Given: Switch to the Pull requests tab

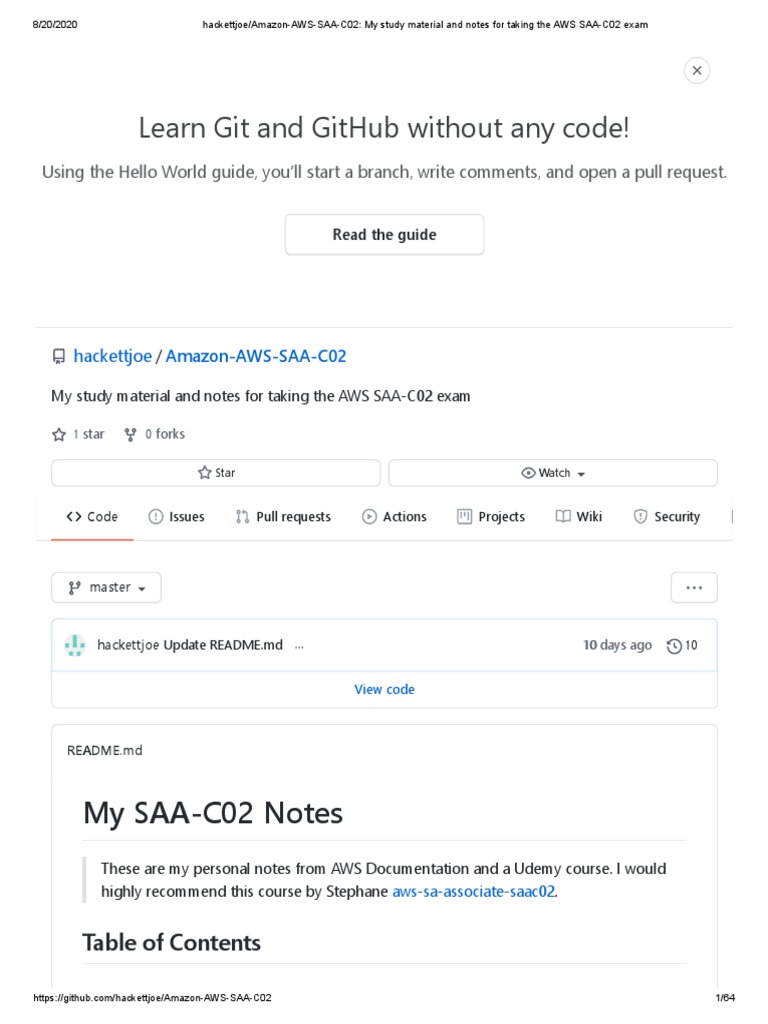Looking at the screenshot, I should pyautogui.click(x=283, y=517).
